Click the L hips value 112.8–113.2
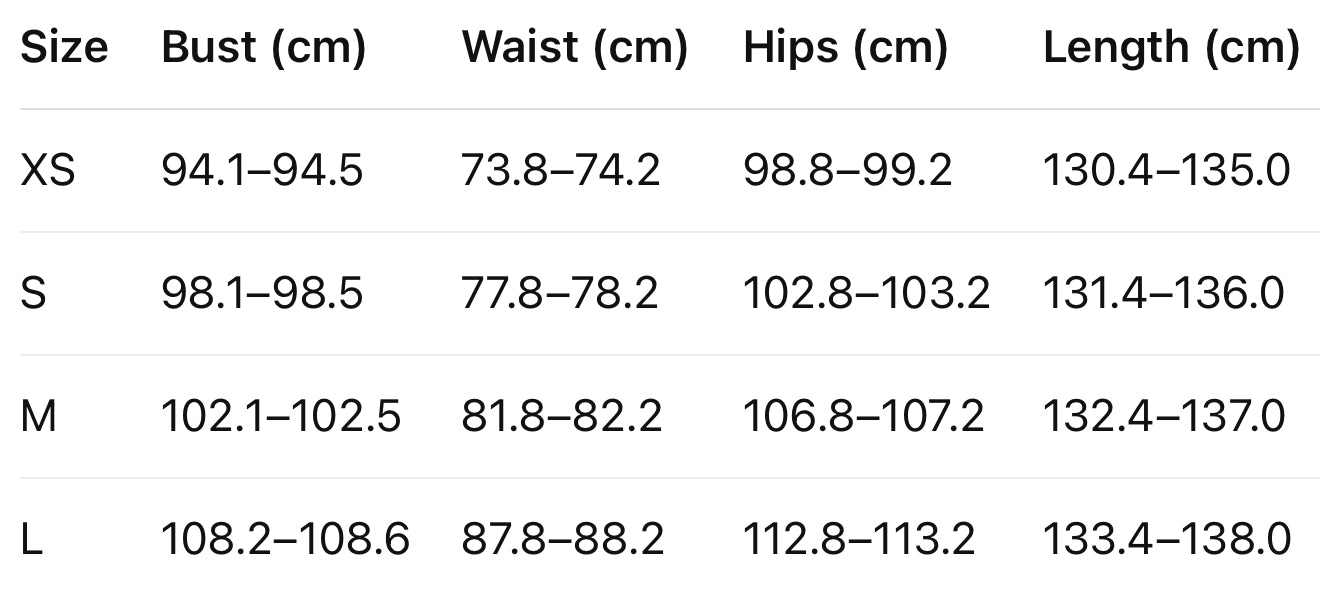 pos(859,540)
